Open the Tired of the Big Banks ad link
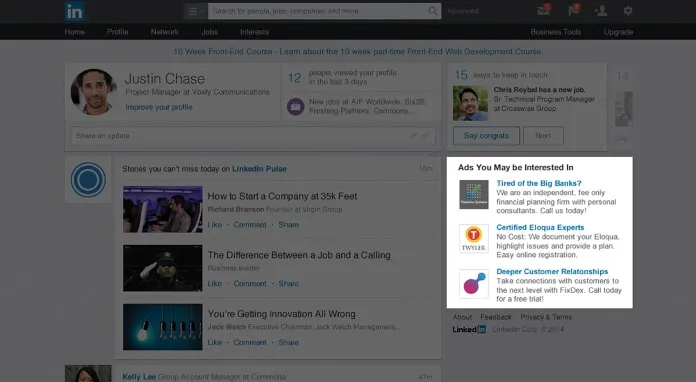 click(538, 183)
